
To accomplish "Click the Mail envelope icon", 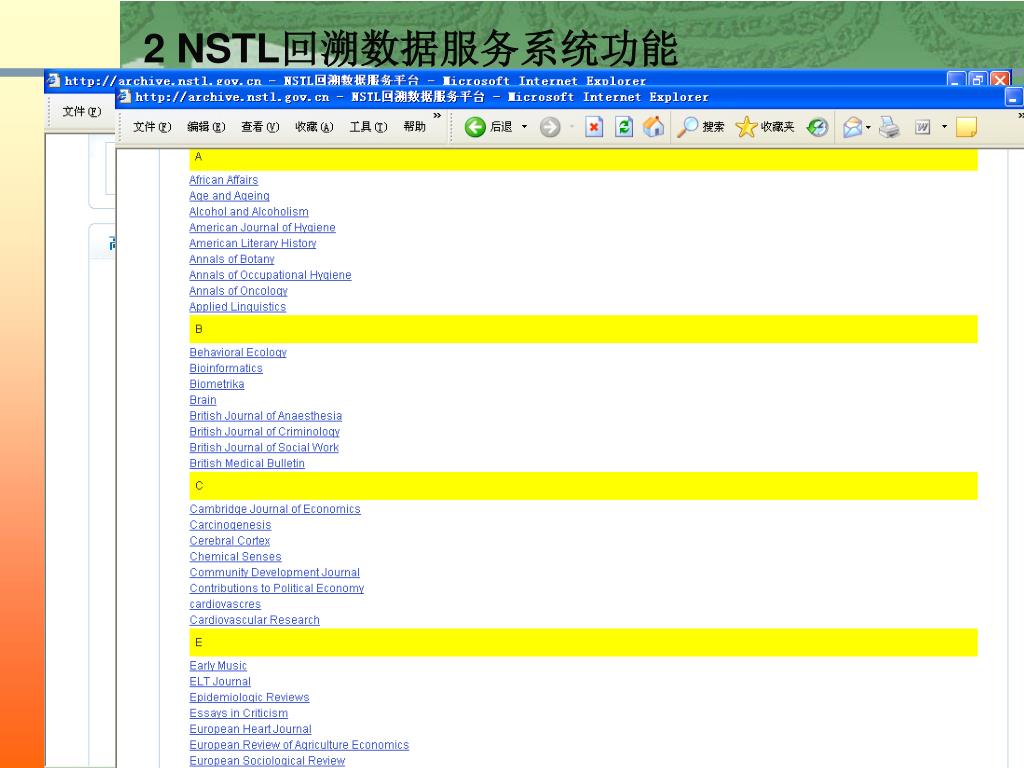I will pyautogui.click(x=852, y=127).
